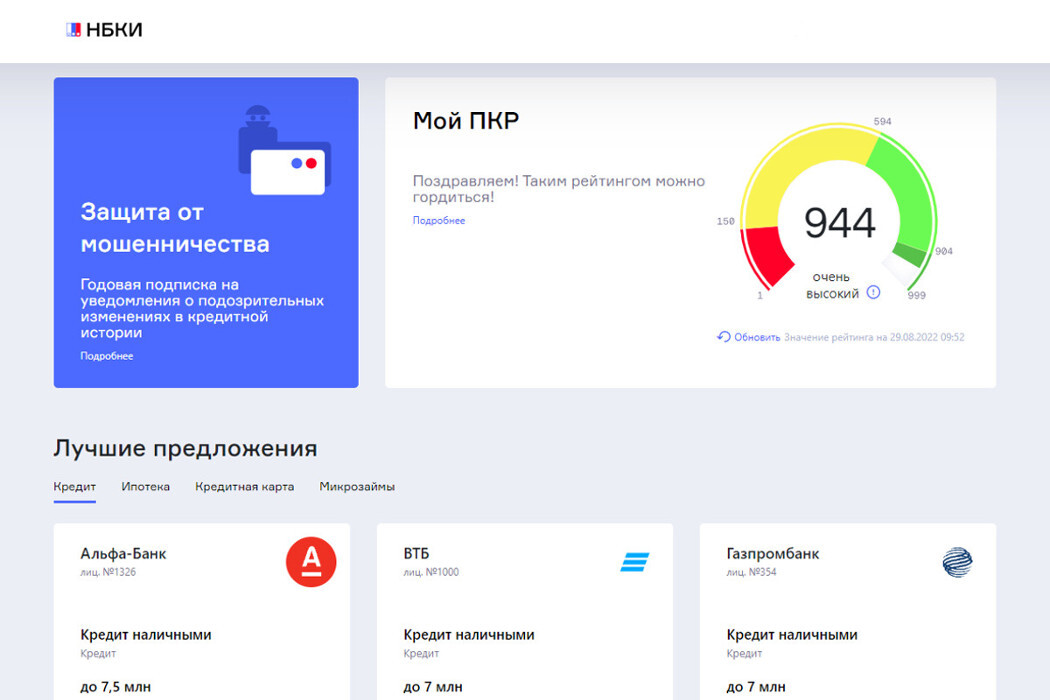Click Обновить to refresh the rating
The height and width of the screenshot is (700, 1050).
(757, 337)
